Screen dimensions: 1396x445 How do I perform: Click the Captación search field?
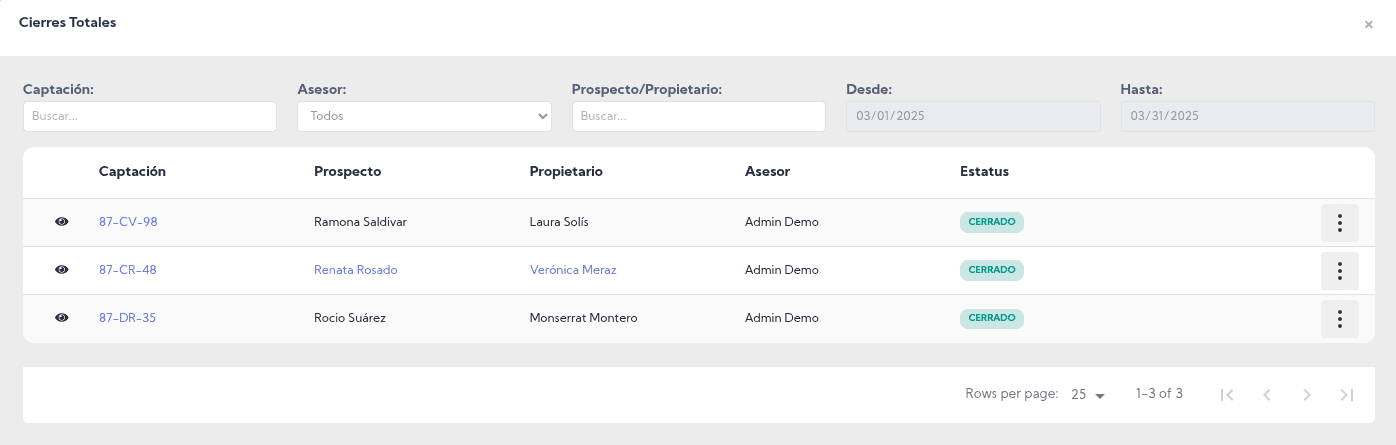[x=150, y=116]
